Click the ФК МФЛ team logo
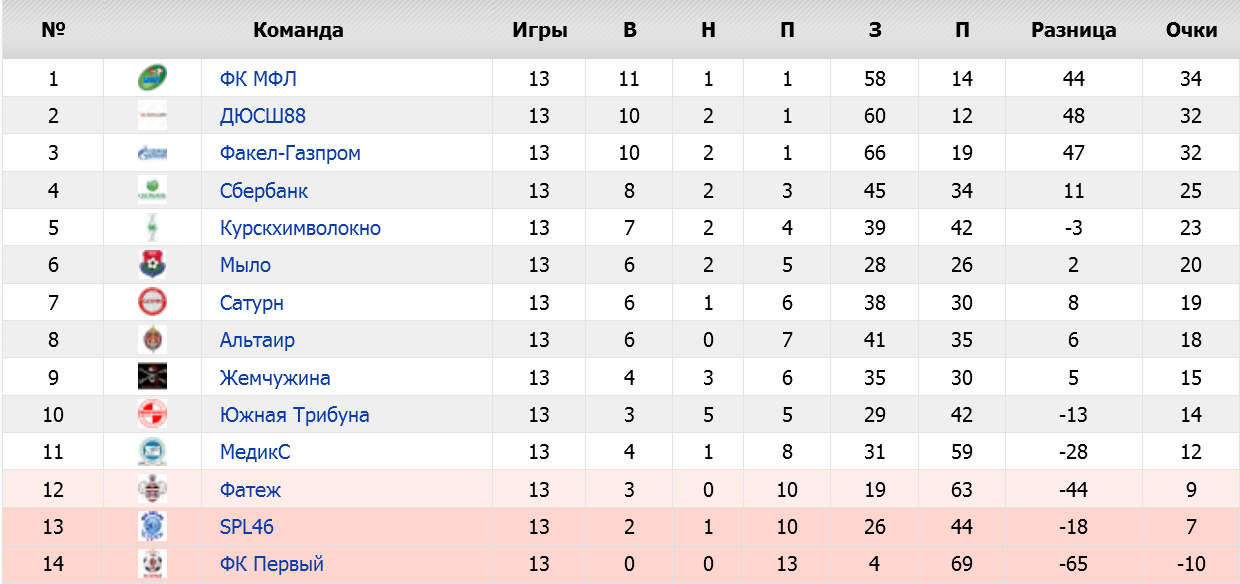This screenshot has height=584, width=1240. click(152, 78)
